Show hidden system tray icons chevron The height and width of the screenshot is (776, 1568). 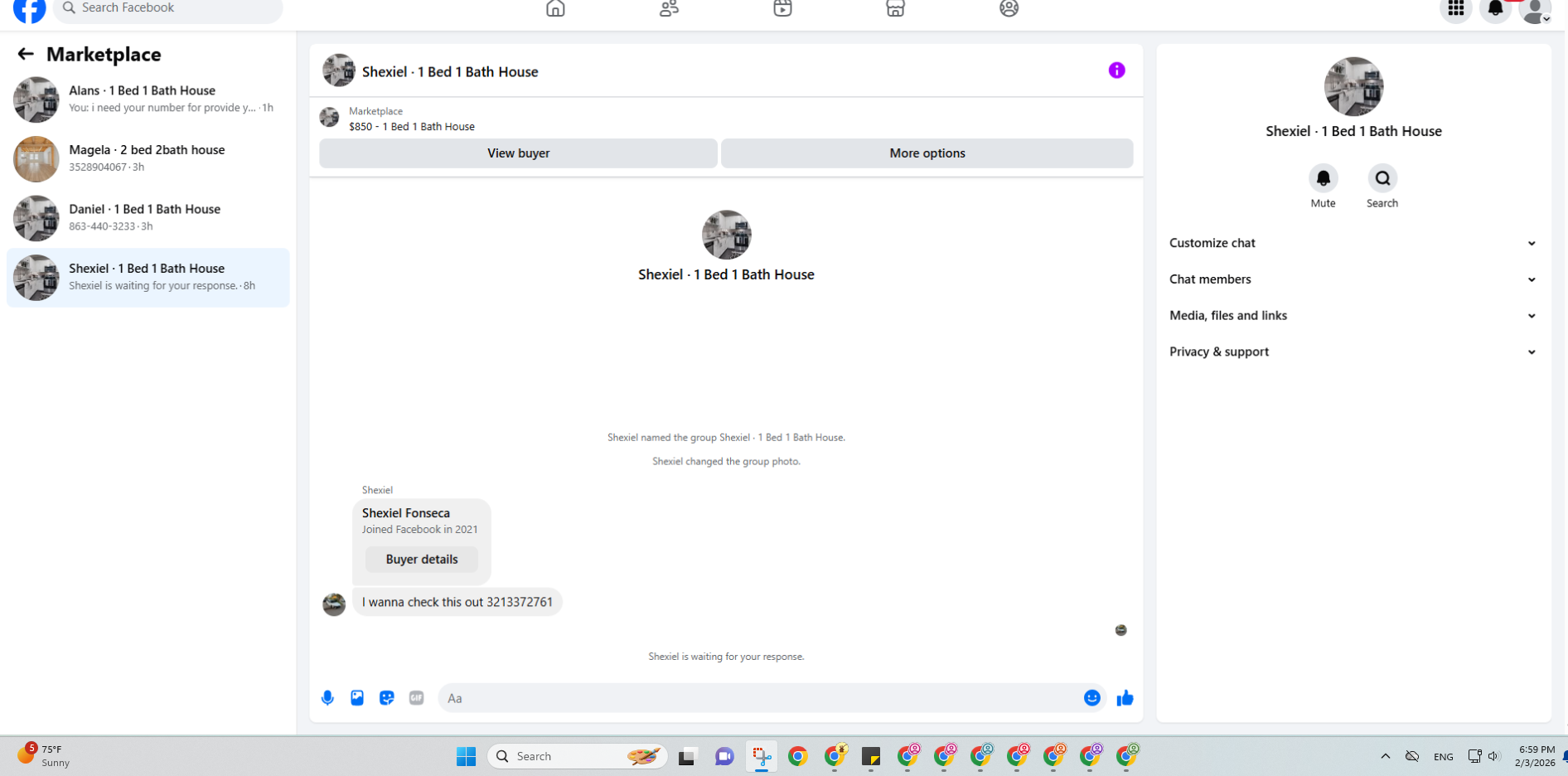point(1385,756)
